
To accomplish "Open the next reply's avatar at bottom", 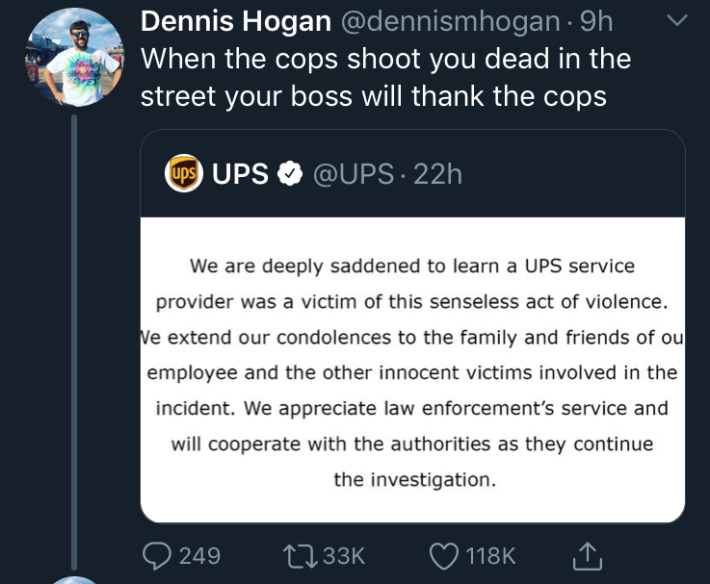I will click(x=73, y=580).
